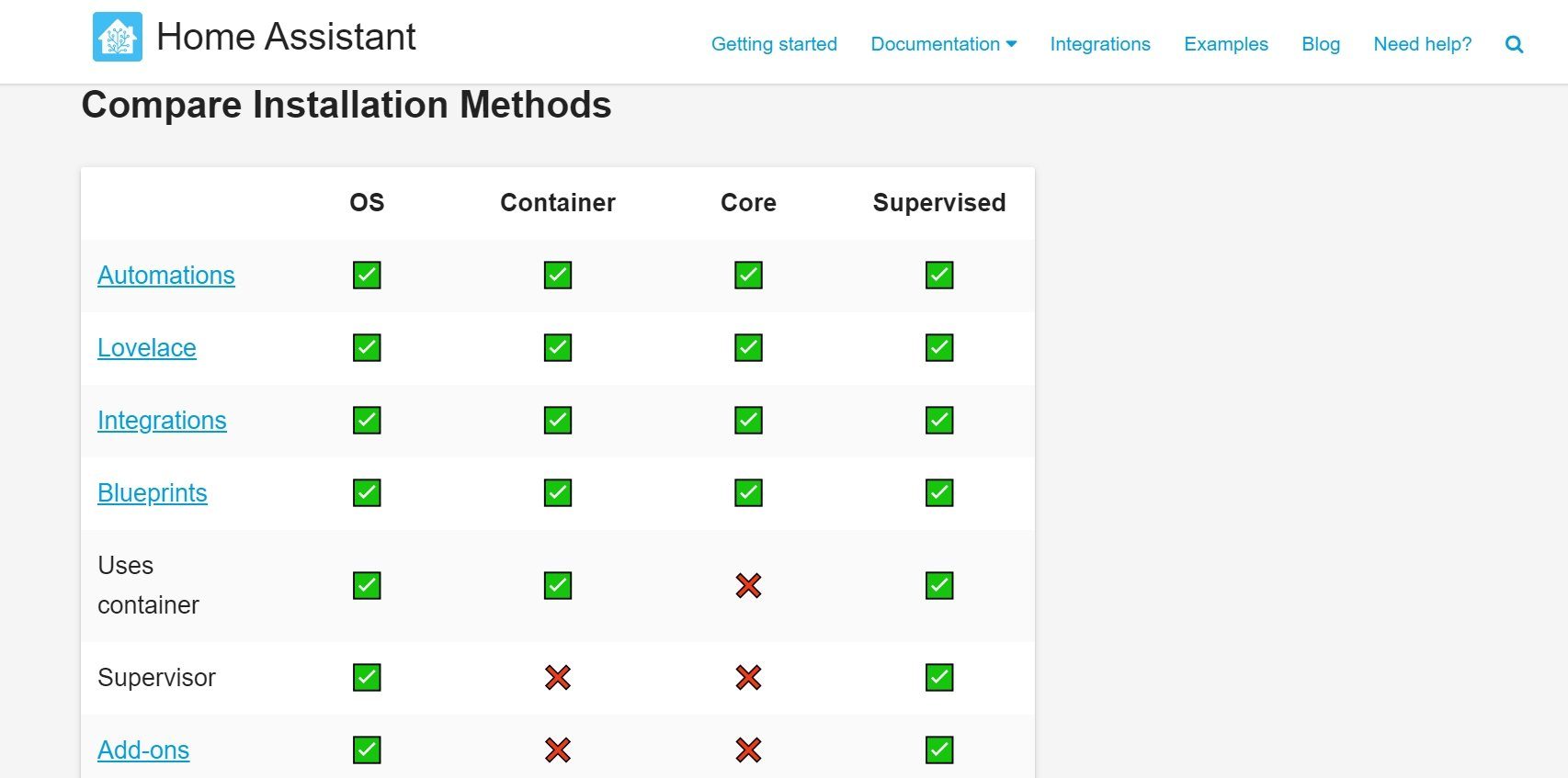Click the Container checkmark in Integrations row
The image size is (1568, 778).
click(558, 420)
